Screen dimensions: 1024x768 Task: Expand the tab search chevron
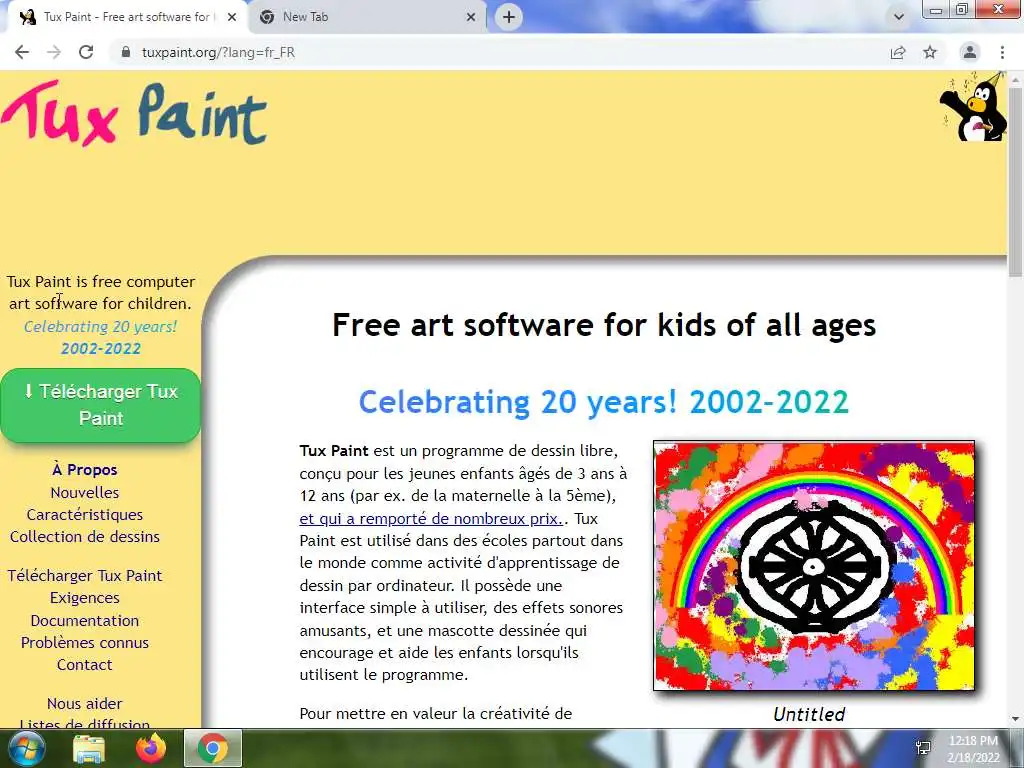(x=899, y=17)
